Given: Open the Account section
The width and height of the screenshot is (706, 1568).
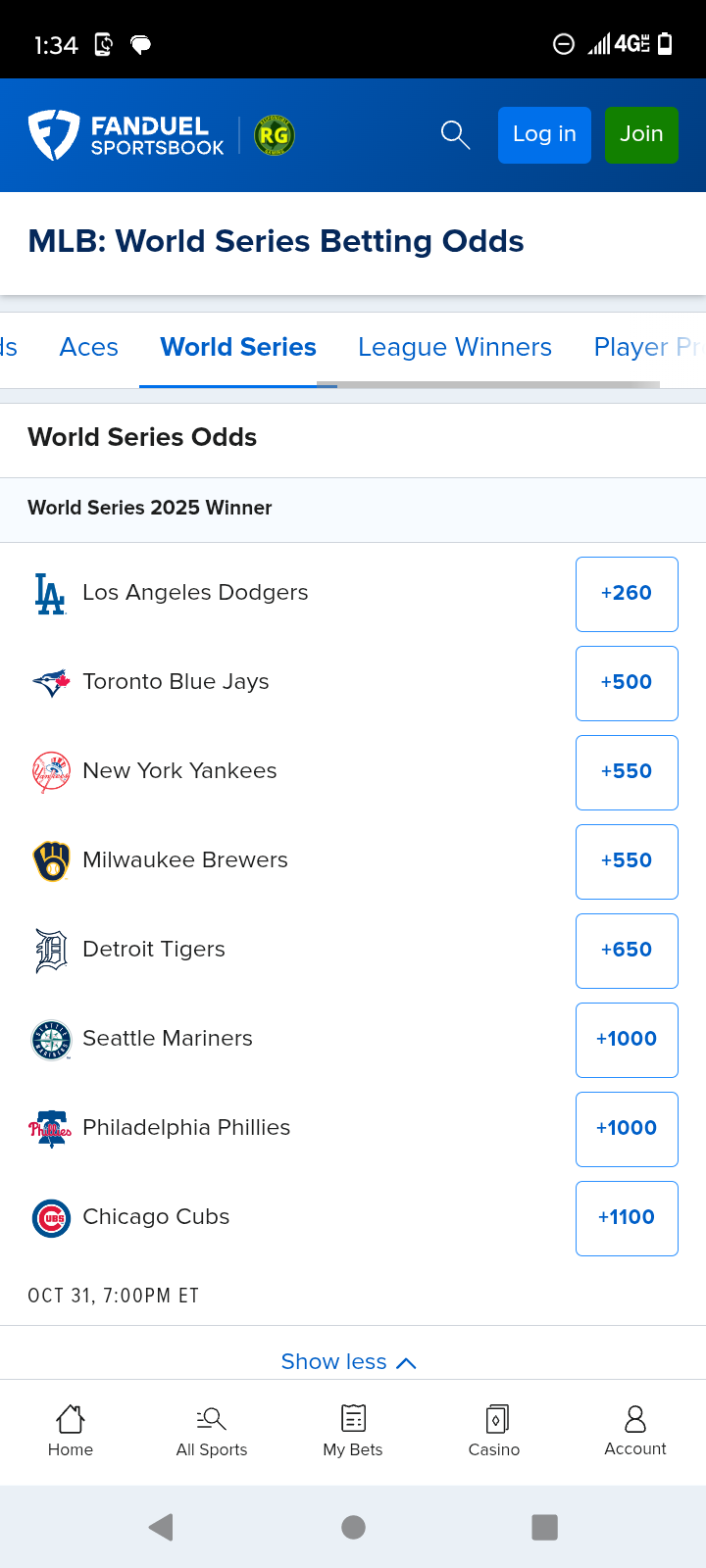Looking at the screenshot, I should click(635, 1431).
